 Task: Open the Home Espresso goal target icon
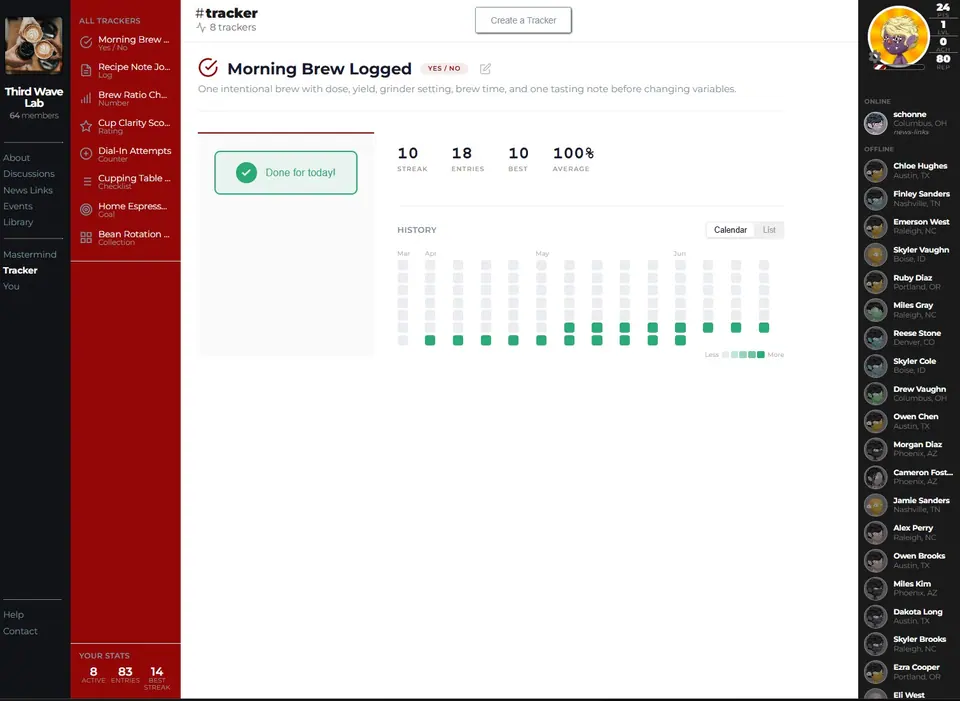[x=86, y=209]
